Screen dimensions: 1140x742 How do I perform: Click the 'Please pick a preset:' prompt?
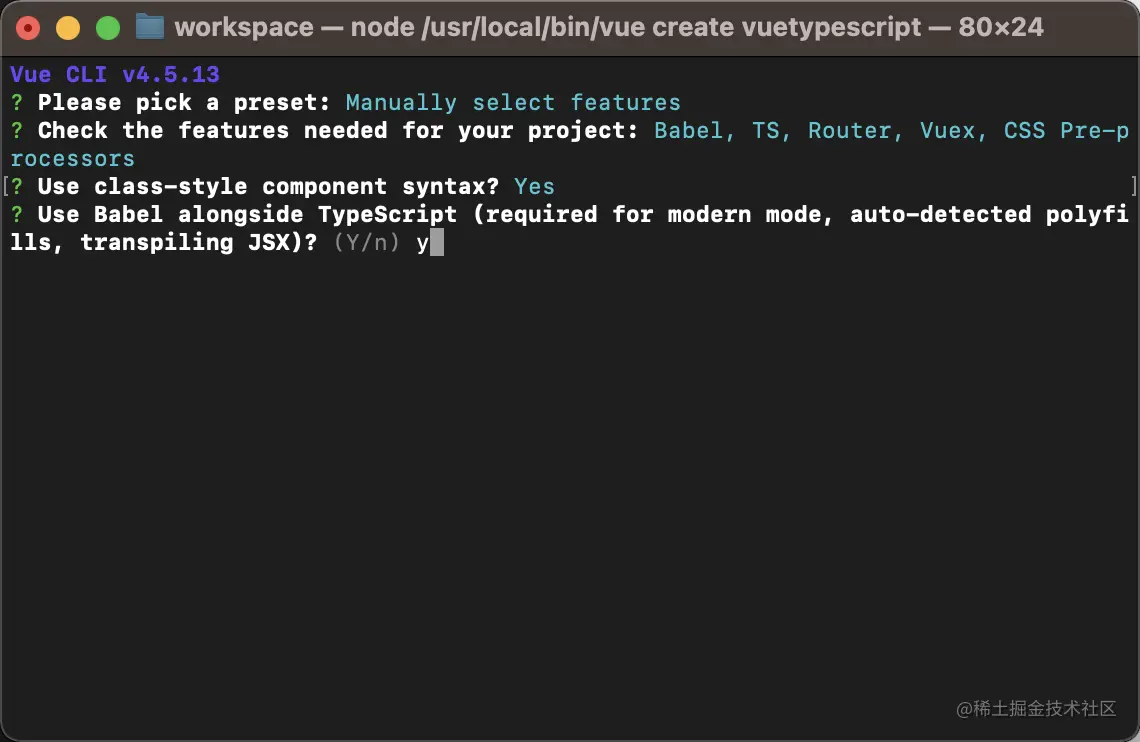tap(184, 102)
